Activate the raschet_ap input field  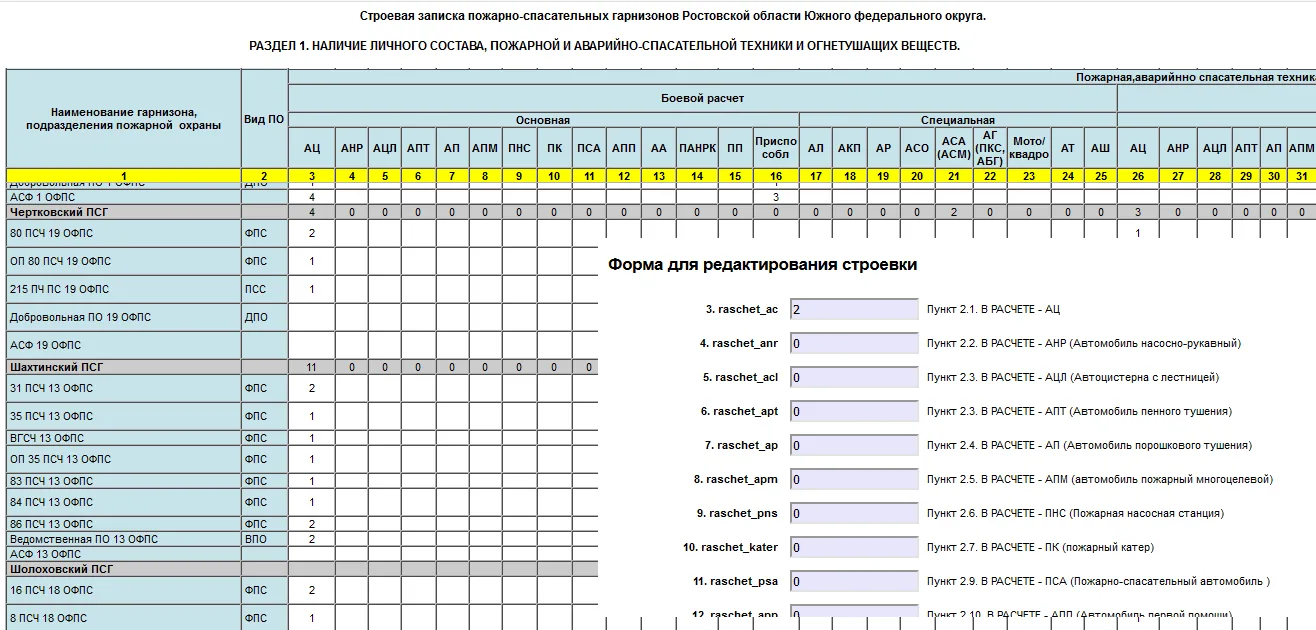[854, 446]
